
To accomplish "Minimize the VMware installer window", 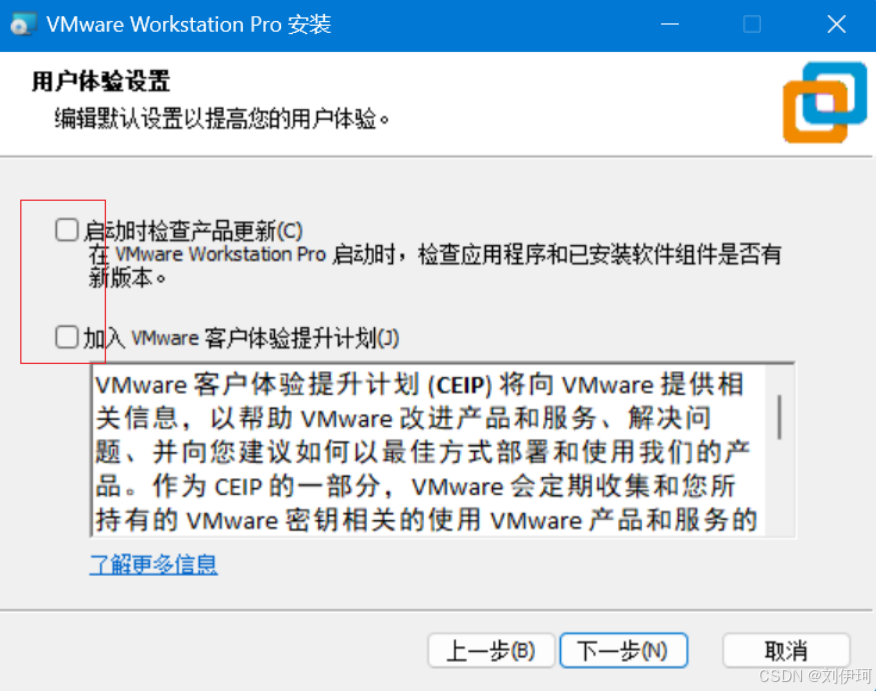I will pos(670,25).
